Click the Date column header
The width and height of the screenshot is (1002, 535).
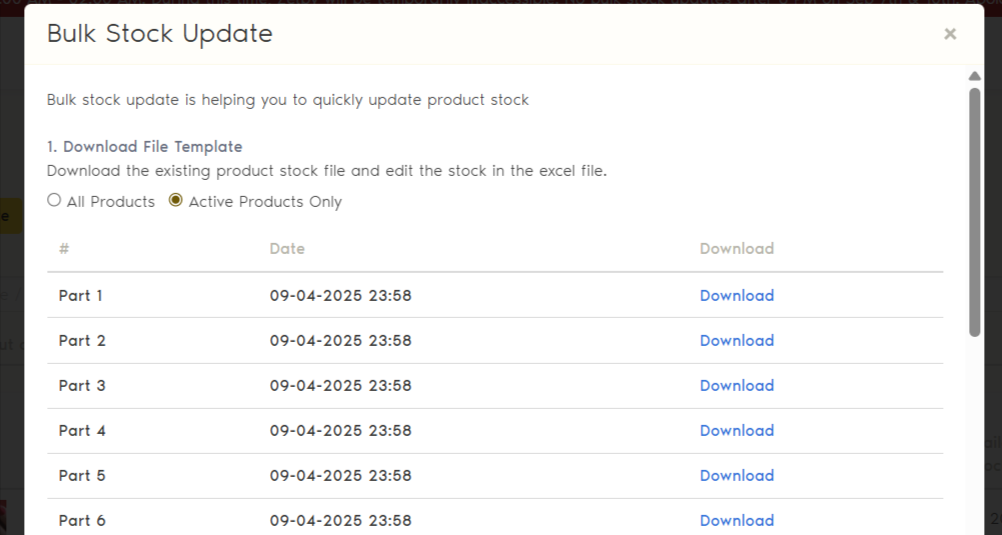(287, 248)
